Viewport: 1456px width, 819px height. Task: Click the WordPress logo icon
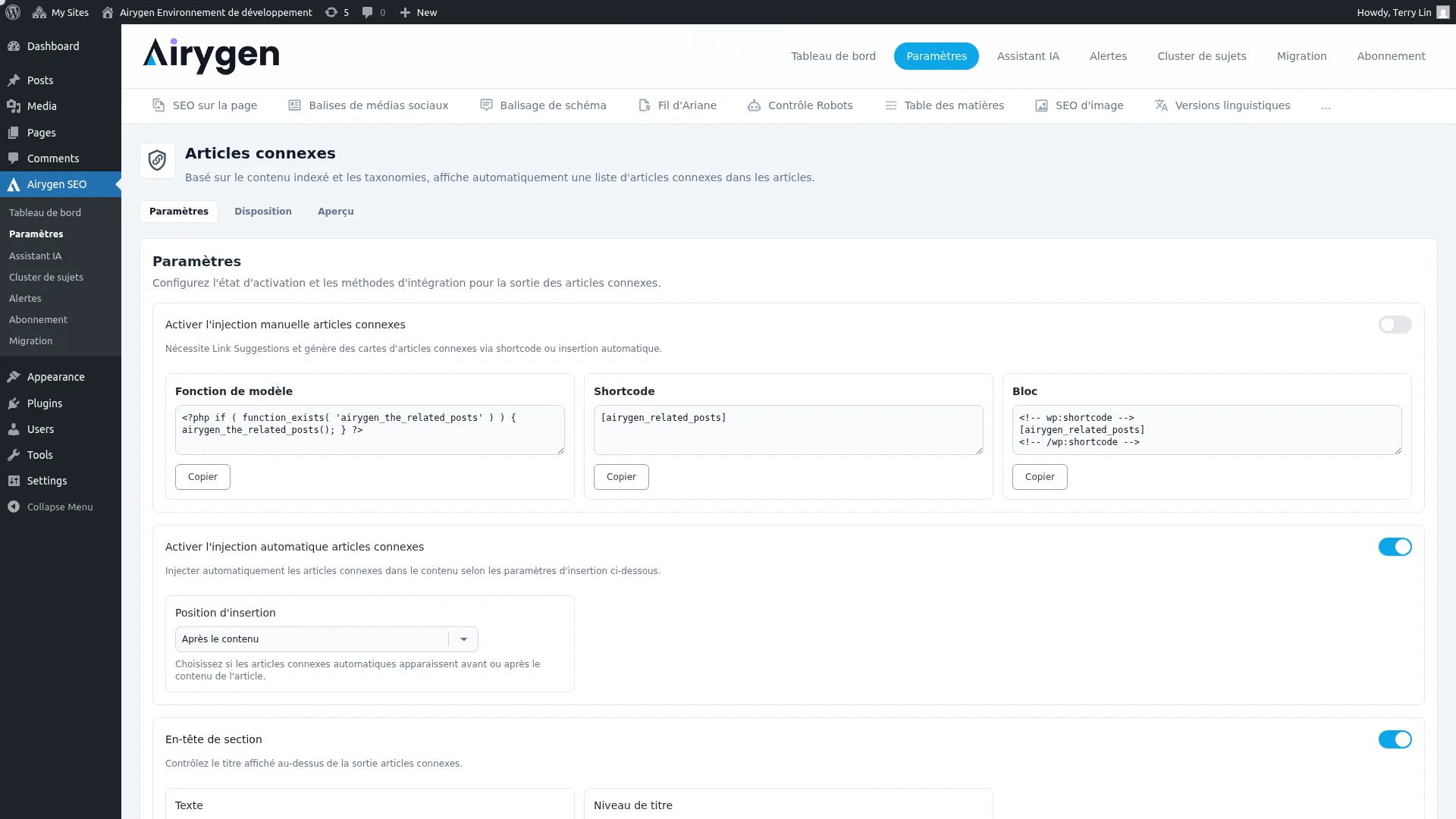pyautogui.click(x=13, y=12)
